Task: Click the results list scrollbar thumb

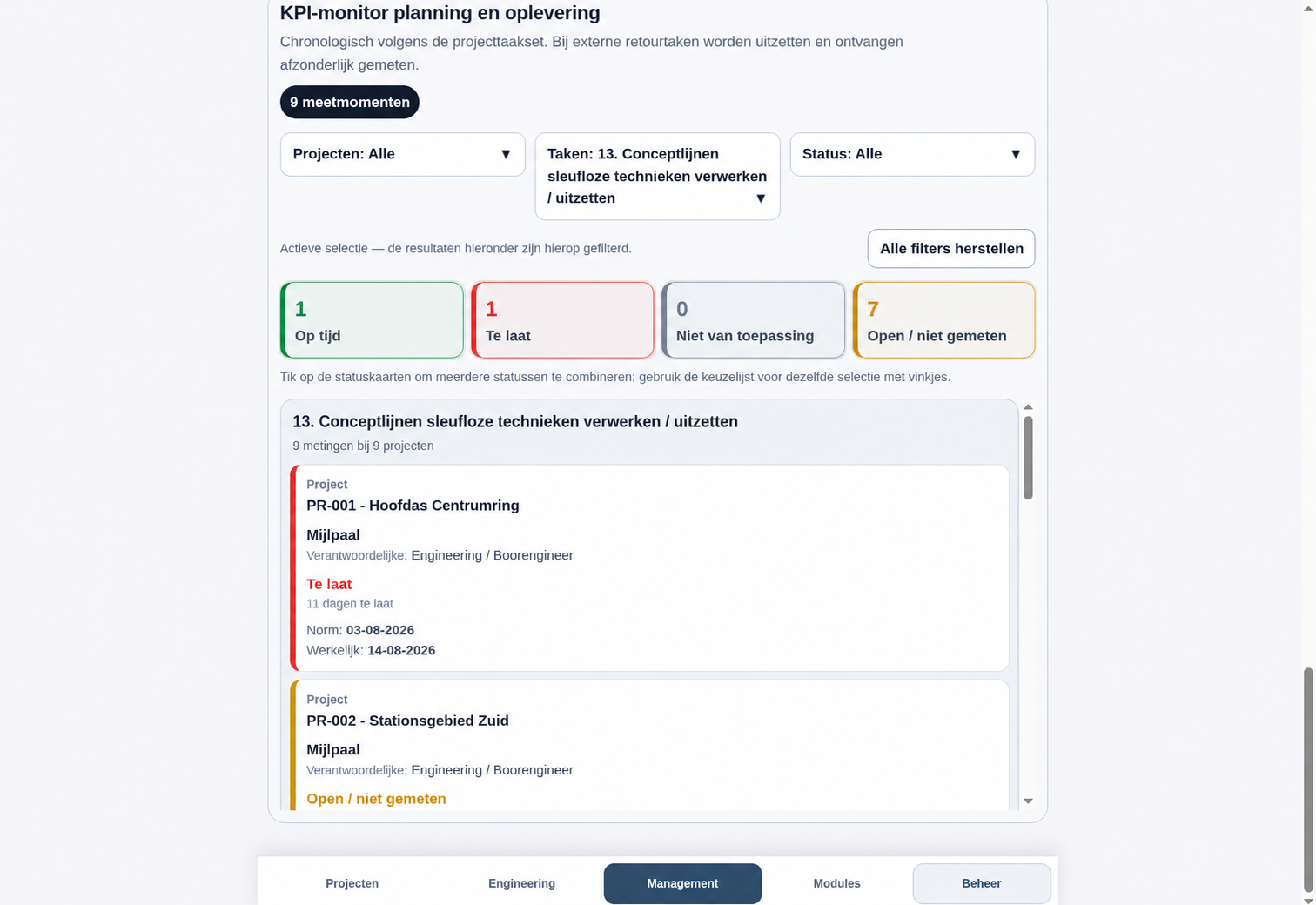Action: [1028, 458]
